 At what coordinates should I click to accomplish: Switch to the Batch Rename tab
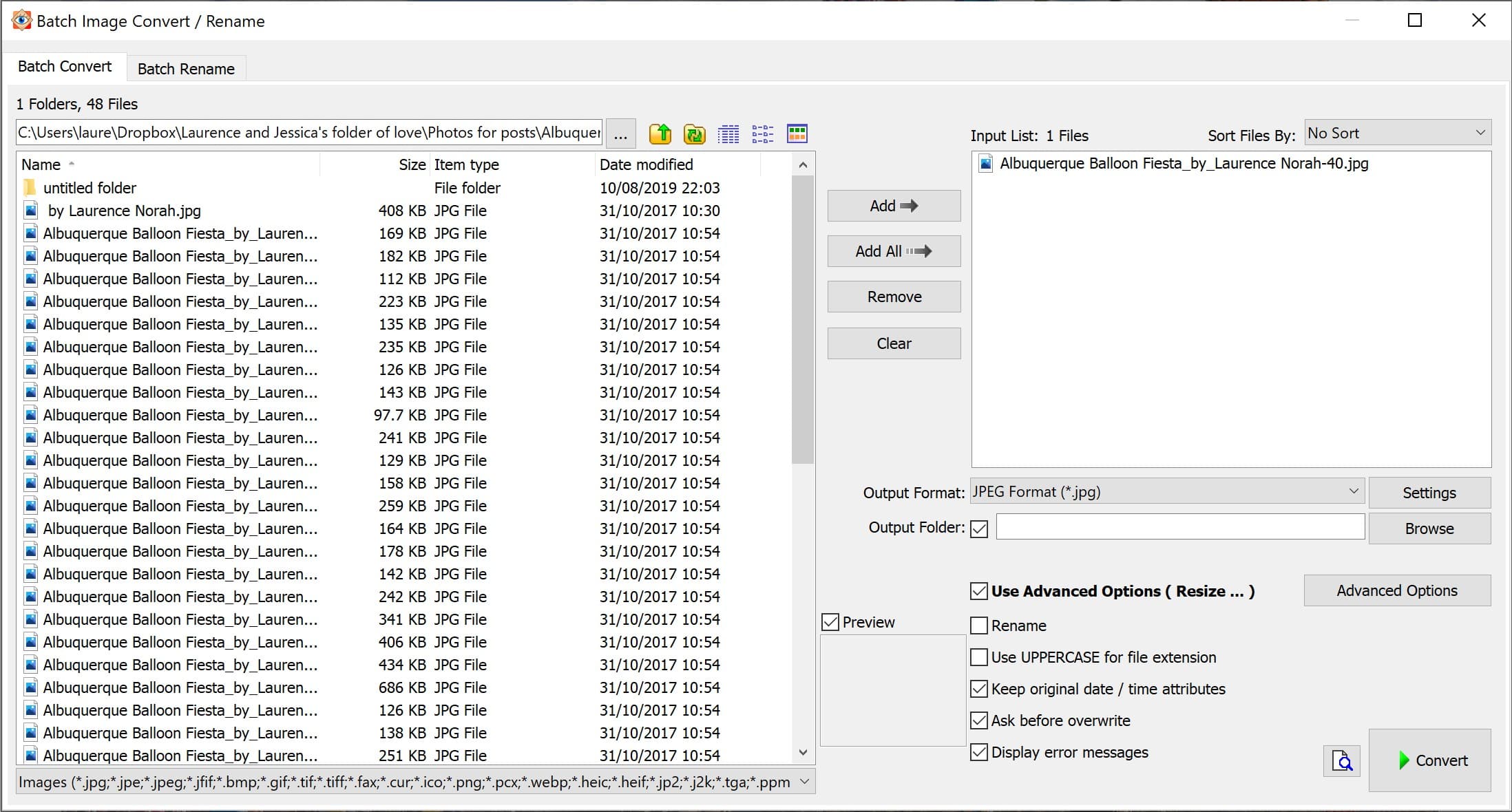[186, 69]
